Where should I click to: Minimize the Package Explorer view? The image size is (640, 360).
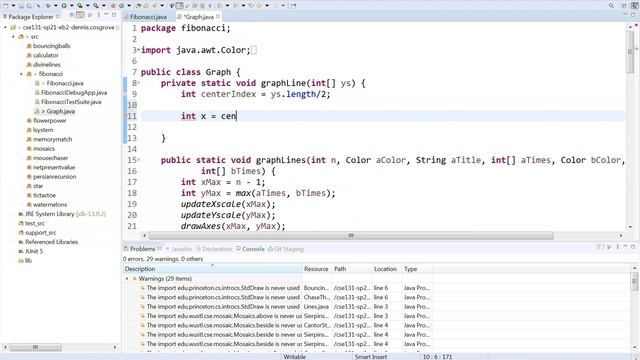pyautogui.click(x=106, y=15)
